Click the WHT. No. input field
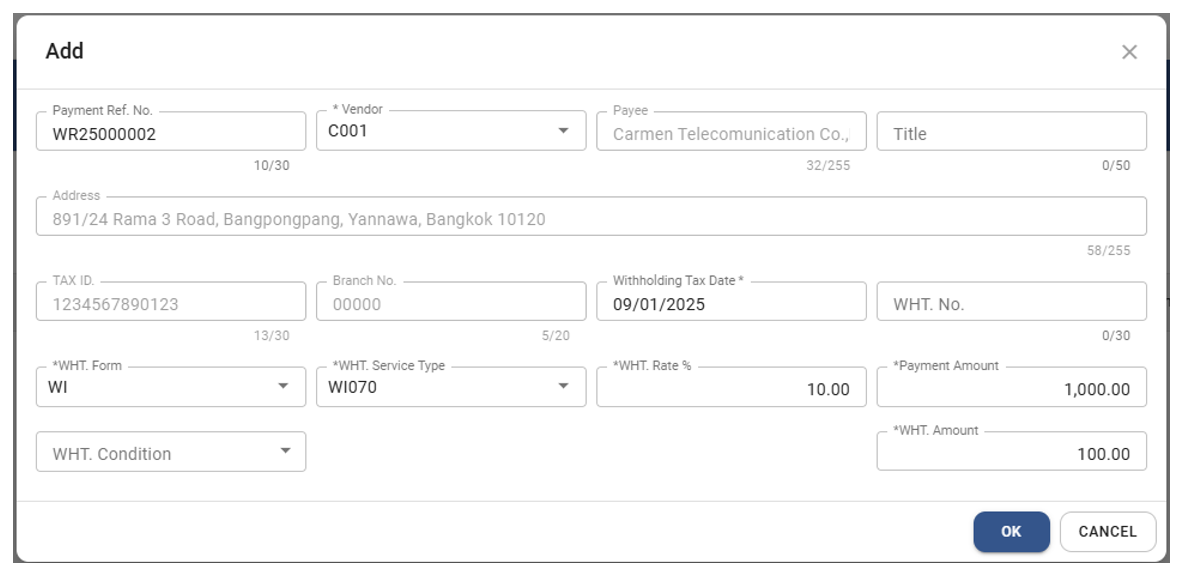Image resolution: width=1177 pixels, height=573 pixels. point(1011,305)
